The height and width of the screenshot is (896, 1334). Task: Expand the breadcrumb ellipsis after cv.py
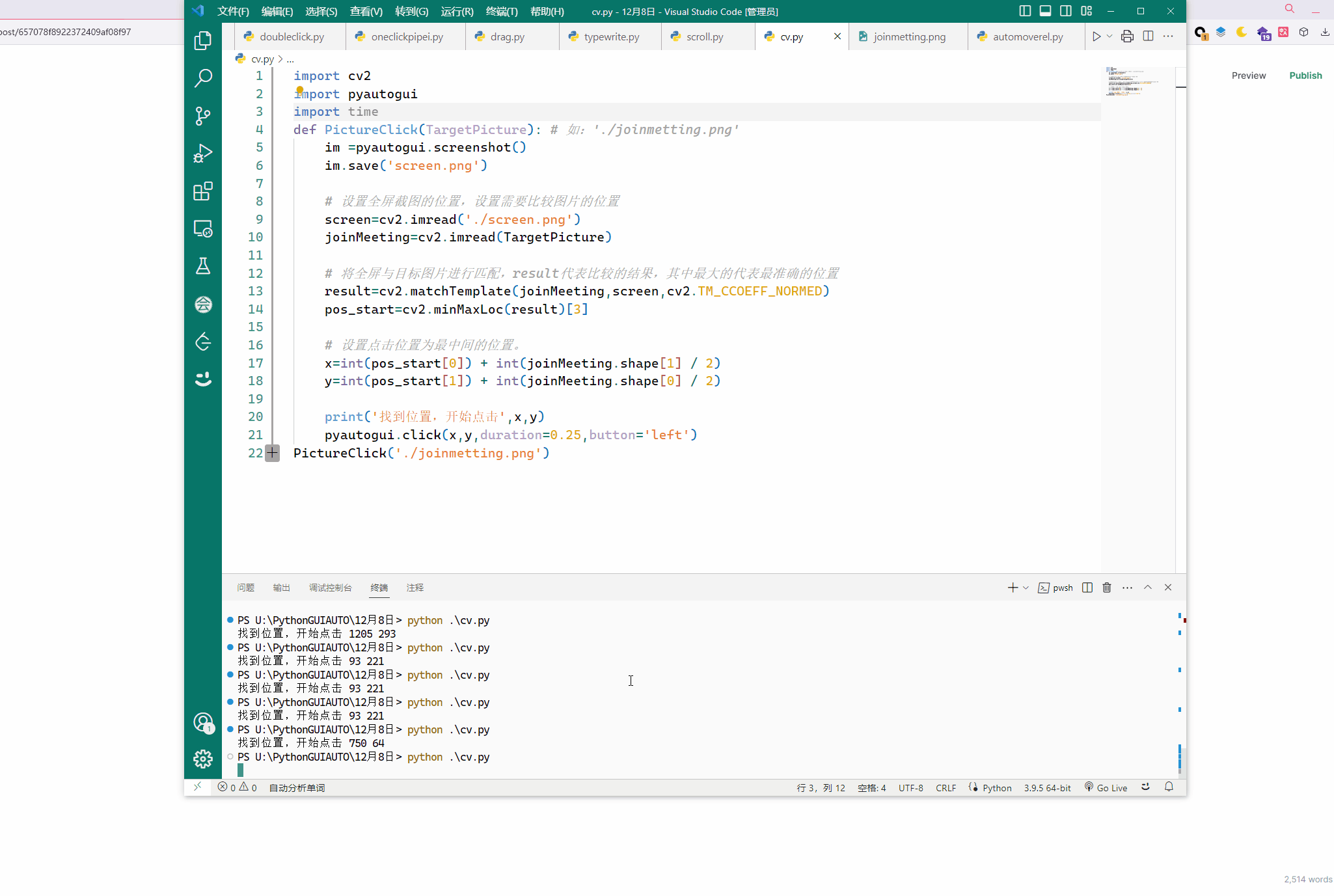coord(290,59)
